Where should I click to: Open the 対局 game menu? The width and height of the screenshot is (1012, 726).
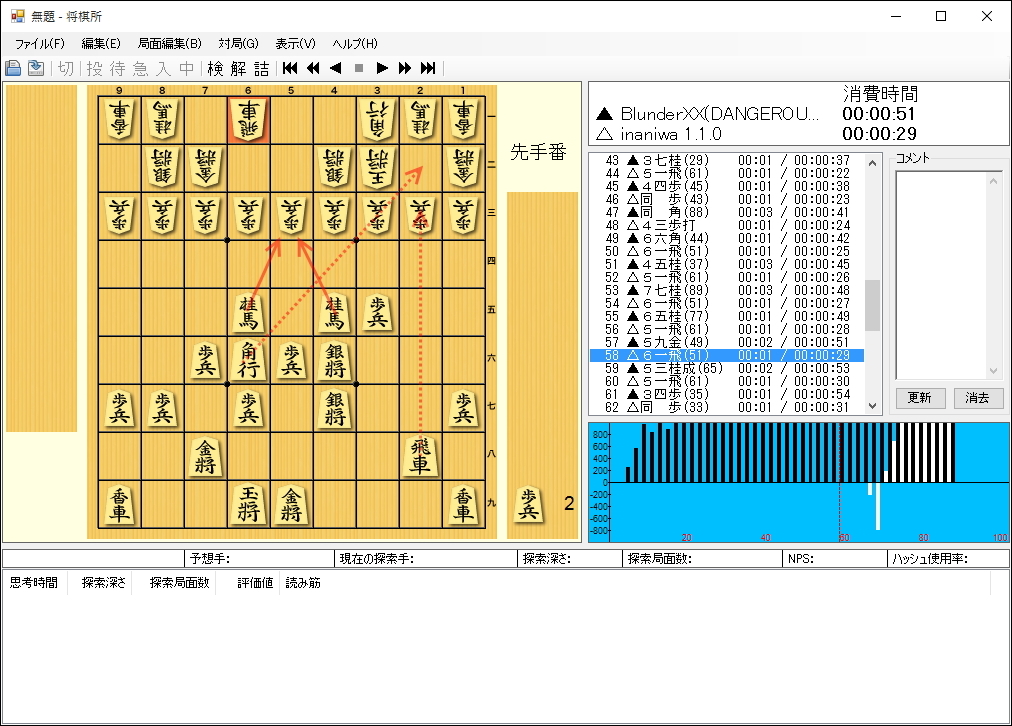pyautogui.click(x=237, y=44)
